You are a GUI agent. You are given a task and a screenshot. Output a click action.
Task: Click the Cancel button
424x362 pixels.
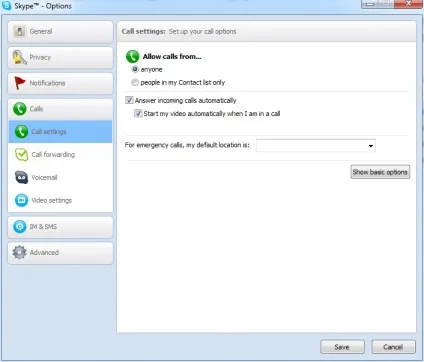point(393,347)
